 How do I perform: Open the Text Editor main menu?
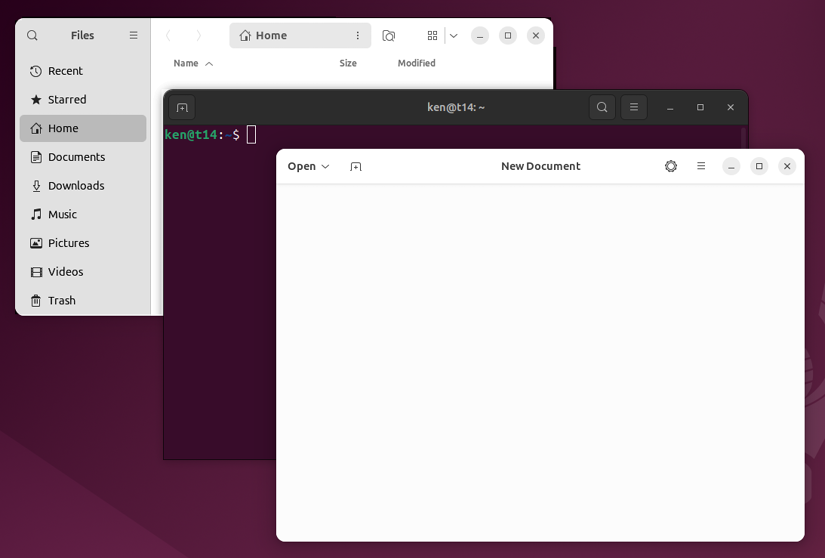(701, 166)
